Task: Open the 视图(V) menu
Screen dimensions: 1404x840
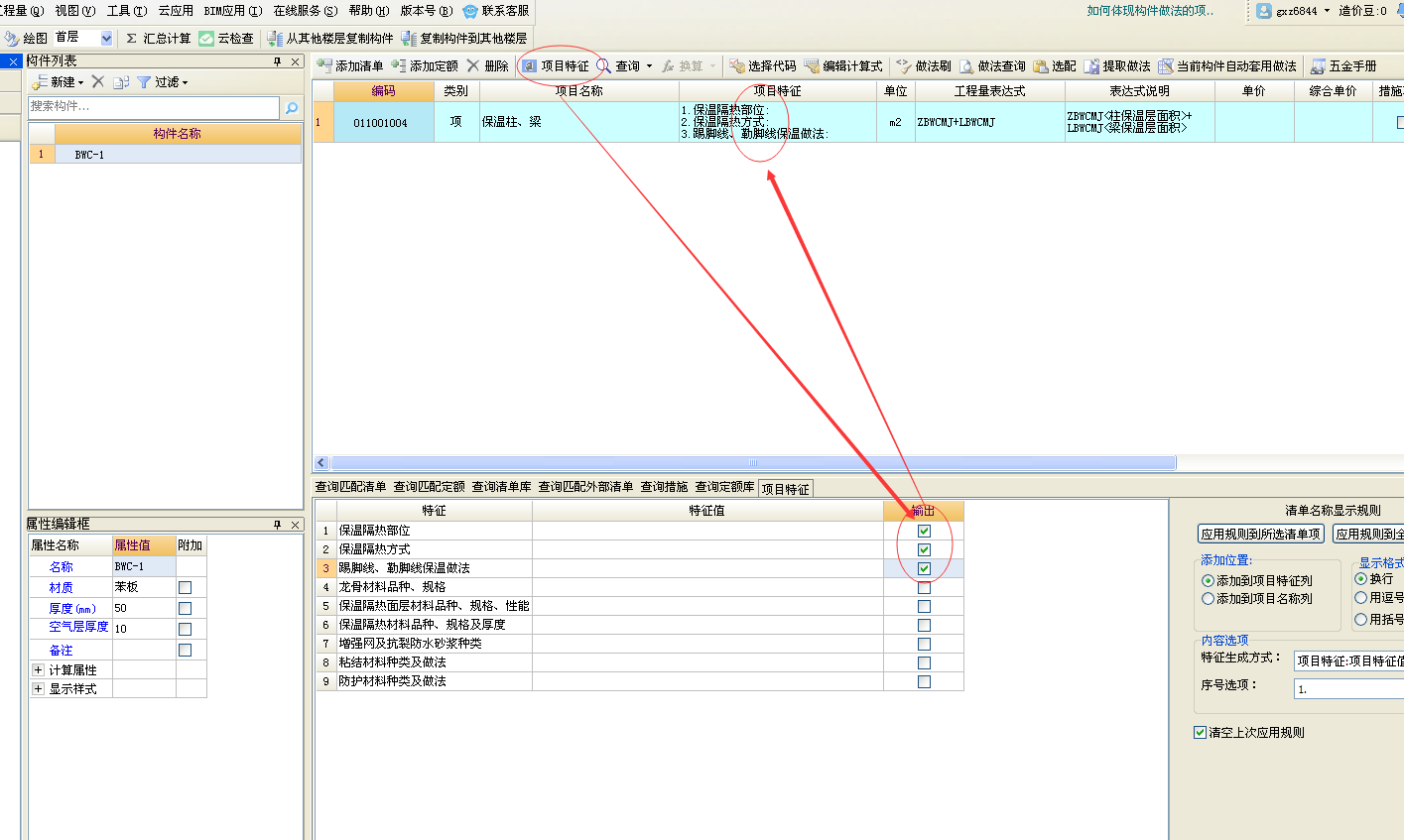Action: (x=75, y=11)
